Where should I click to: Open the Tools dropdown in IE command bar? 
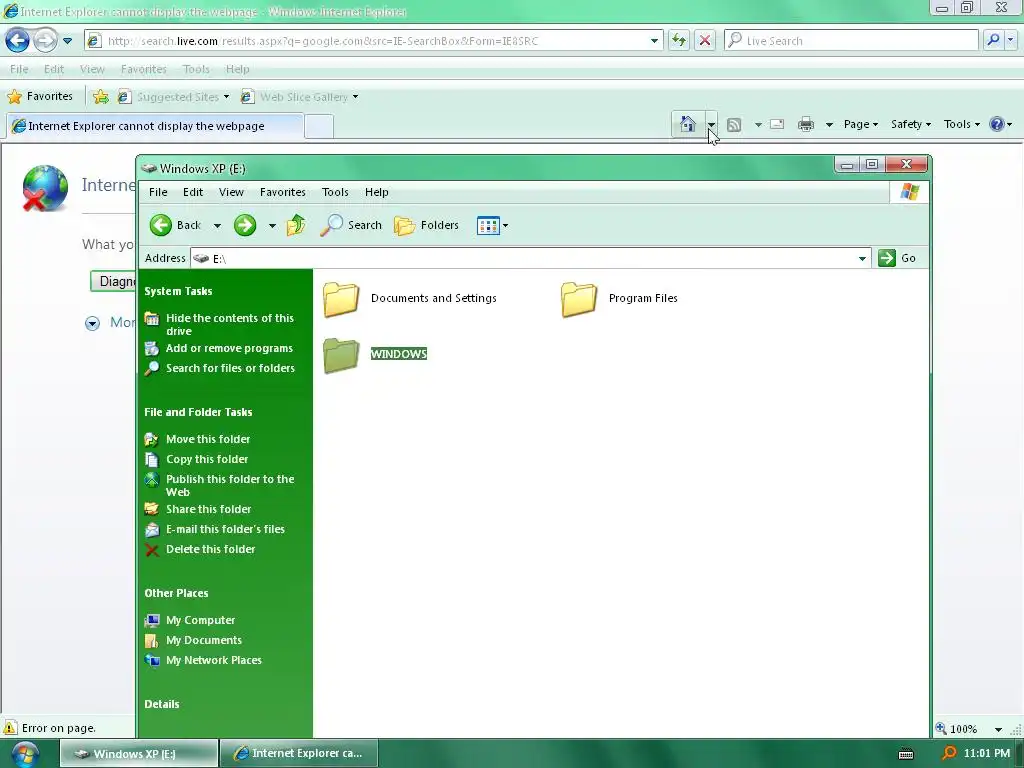pos(962,124)
